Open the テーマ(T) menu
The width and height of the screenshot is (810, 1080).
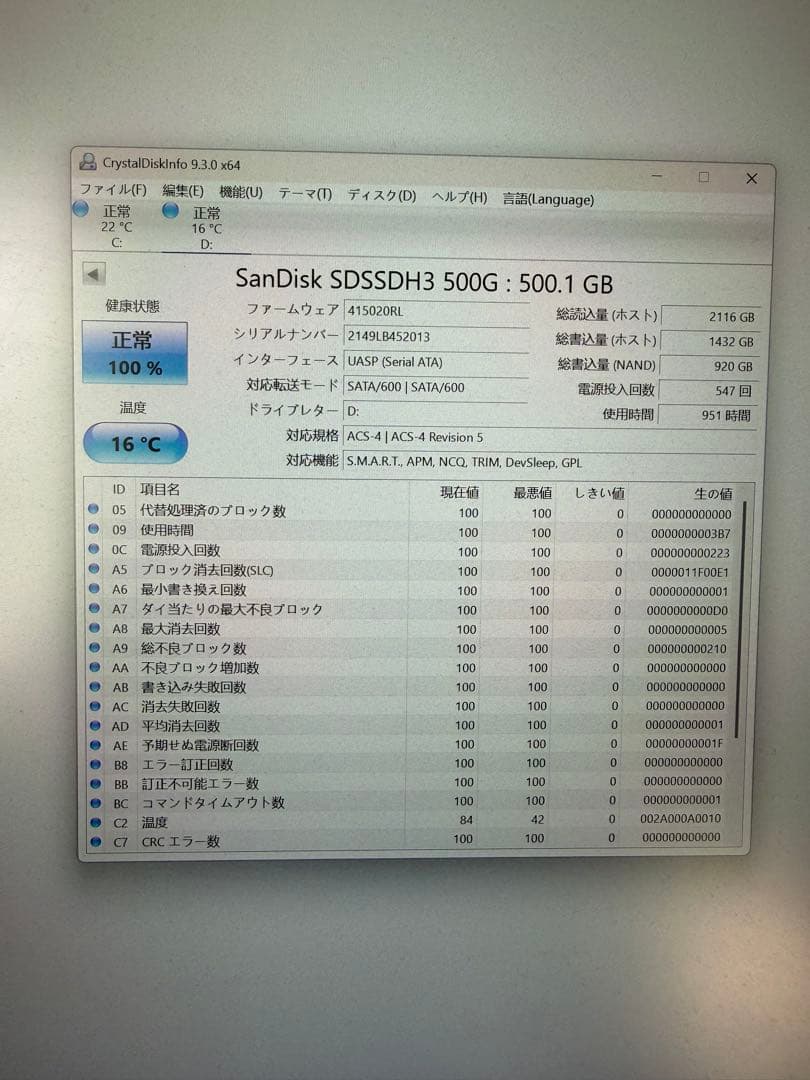point(305,194)
